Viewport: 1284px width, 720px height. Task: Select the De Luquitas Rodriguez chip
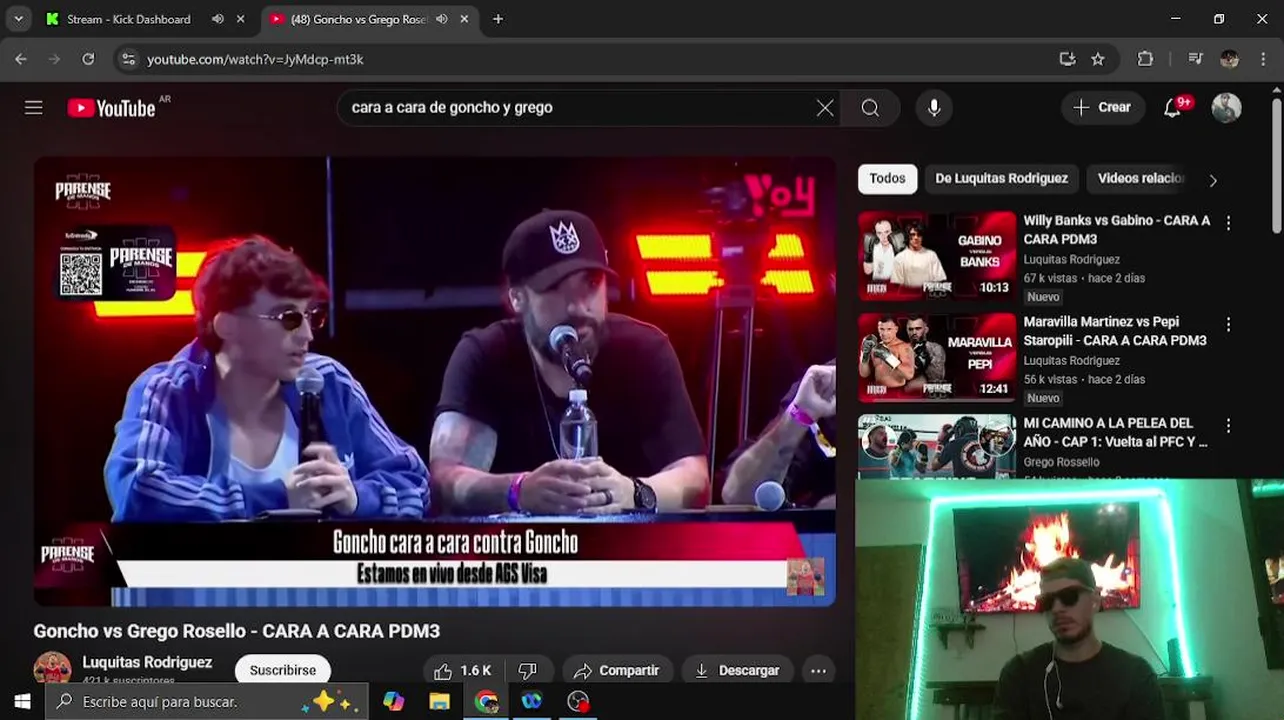pyautogui.click(x=1001, y=178)
